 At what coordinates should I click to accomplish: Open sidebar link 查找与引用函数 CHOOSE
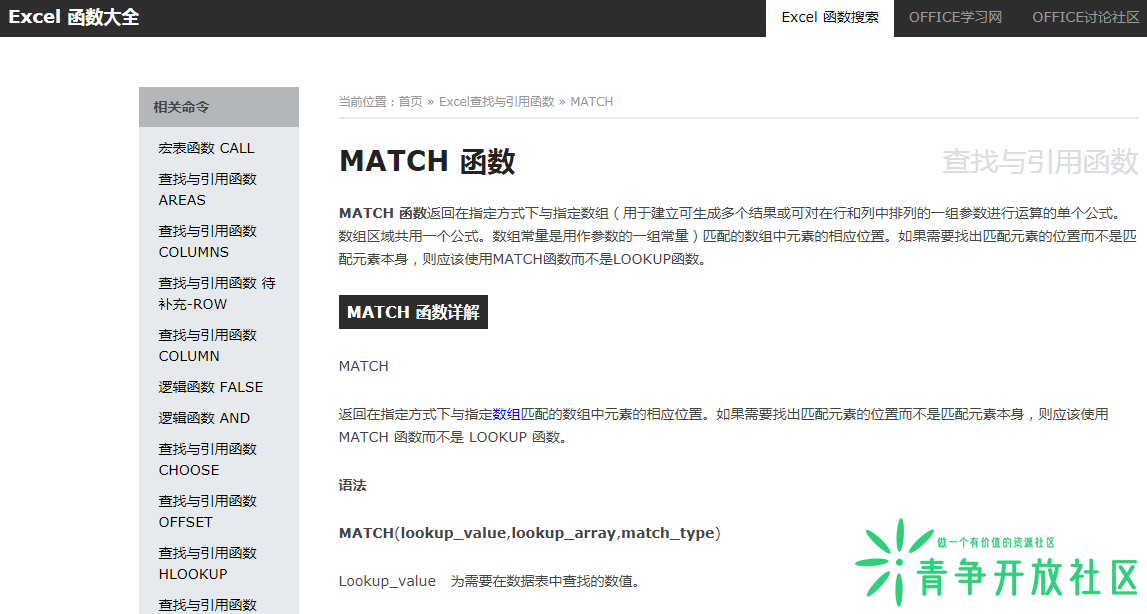point(208,460)
